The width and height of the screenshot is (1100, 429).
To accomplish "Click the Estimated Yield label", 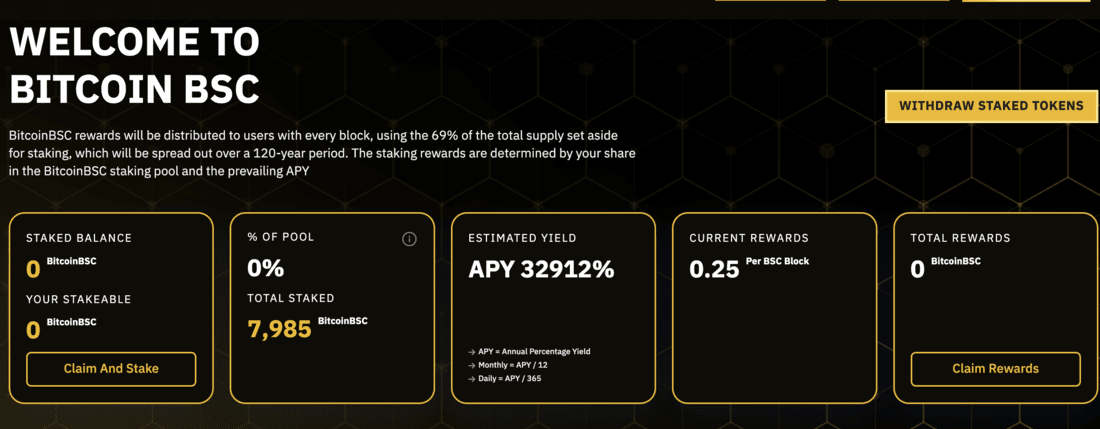I will pyautogui.click(x=522, y=238).
